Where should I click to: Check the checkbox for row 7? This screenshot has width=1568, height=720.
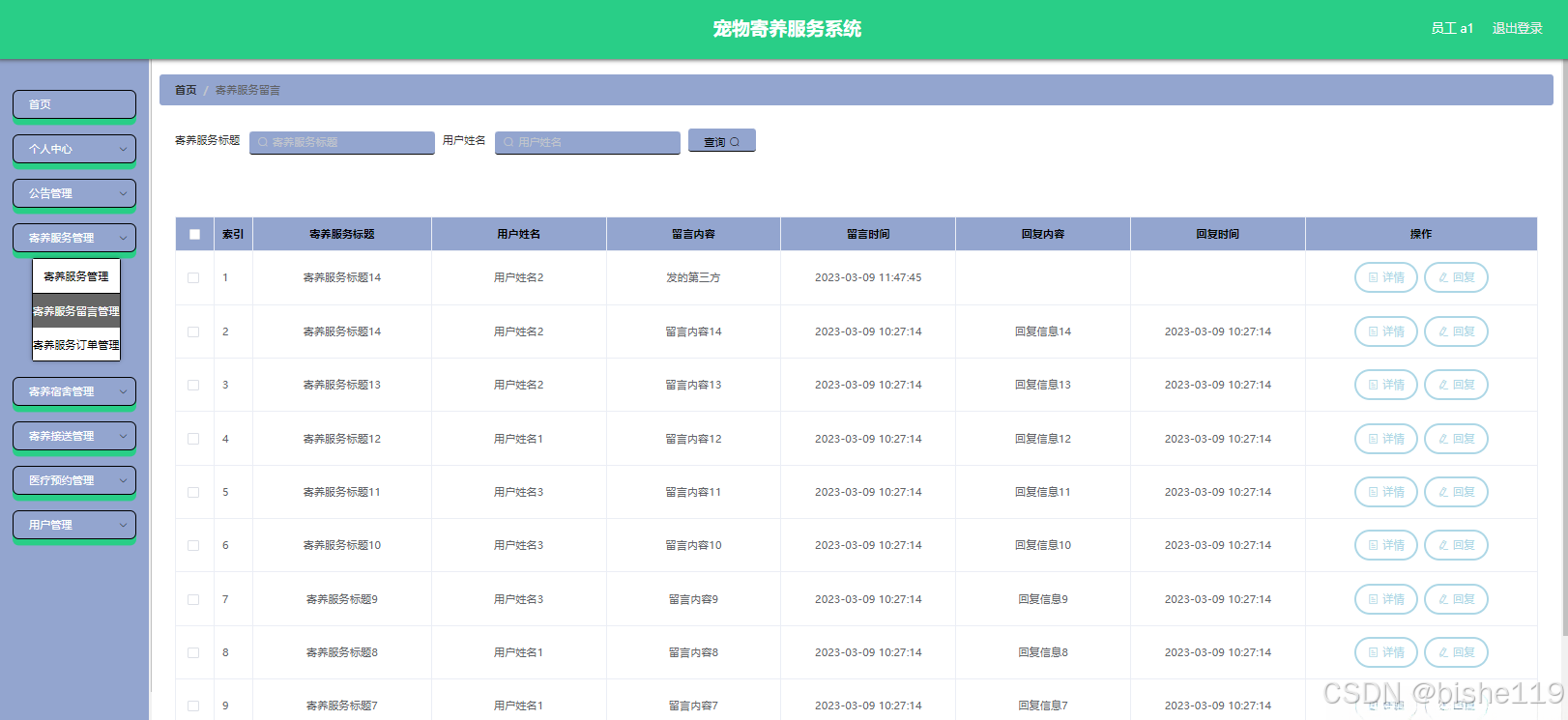pos(193,599)
